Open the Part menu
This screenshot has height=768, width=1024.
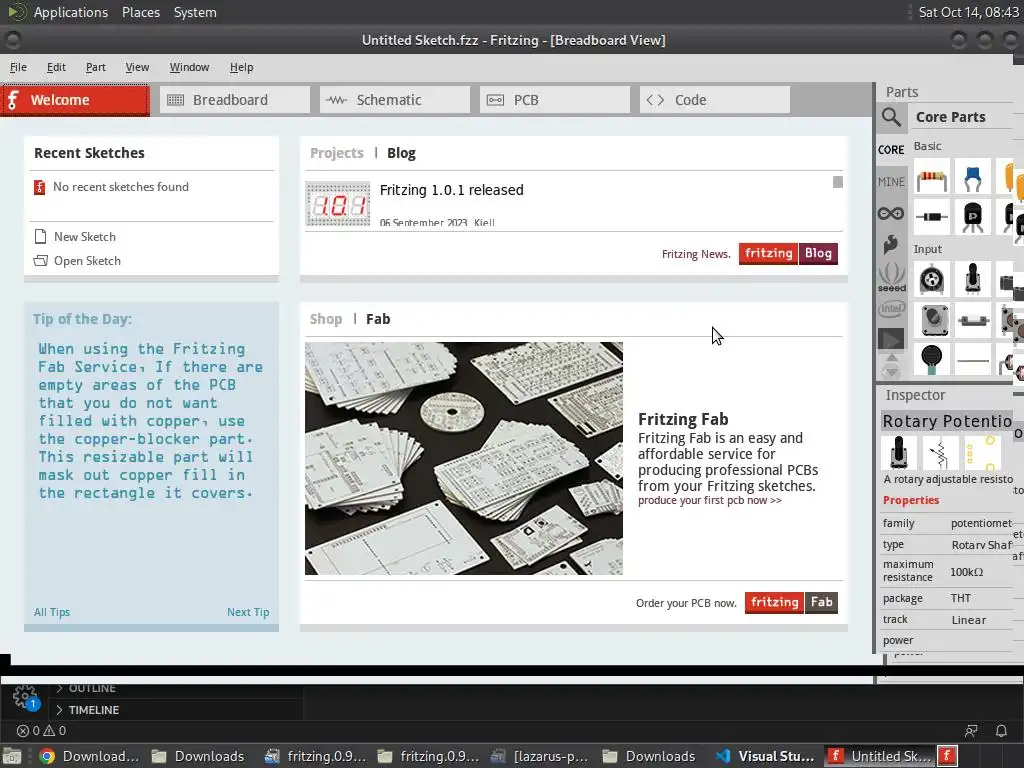(x=95, y=67)
